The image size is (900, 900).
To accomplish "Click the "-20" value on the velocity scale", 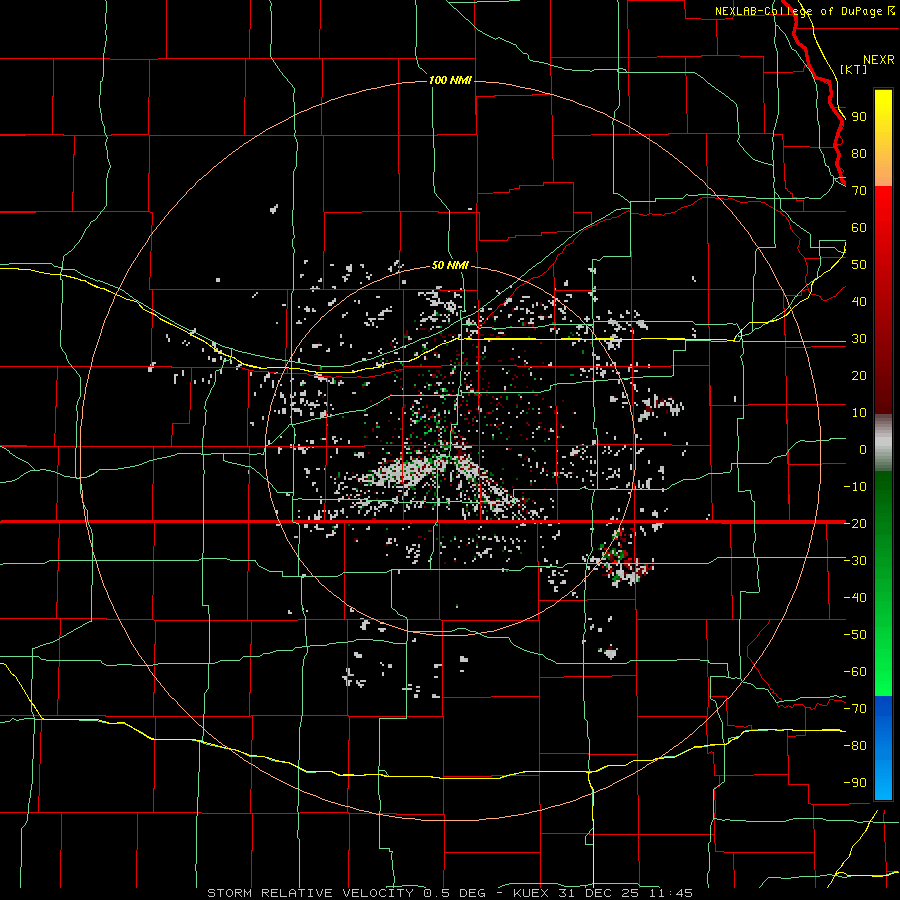I will click(x=855, y=523).
